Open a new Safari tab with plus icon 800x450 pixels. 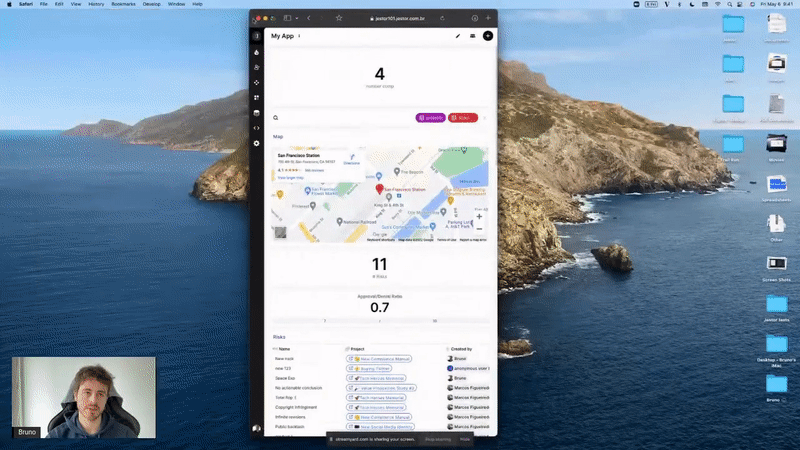tap(488, 18)
